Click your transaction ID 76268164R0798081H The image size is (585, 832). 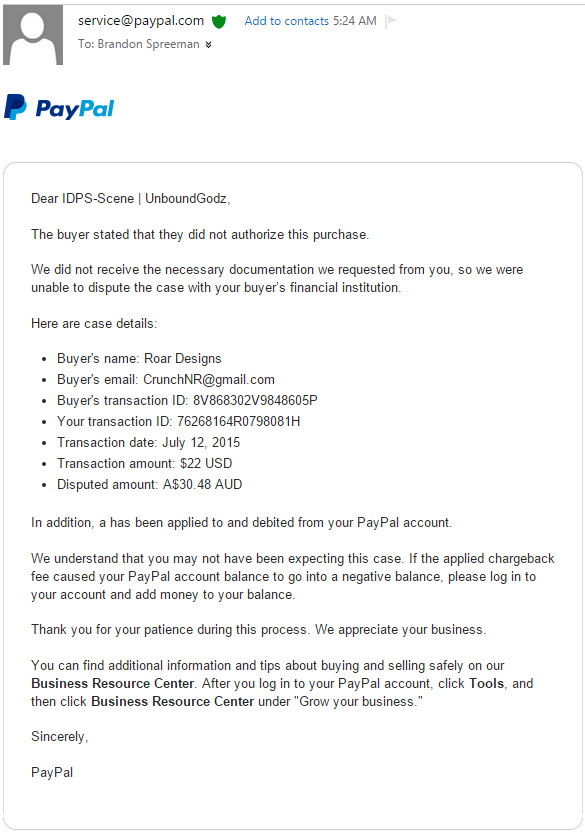click(x=238, y=422)
